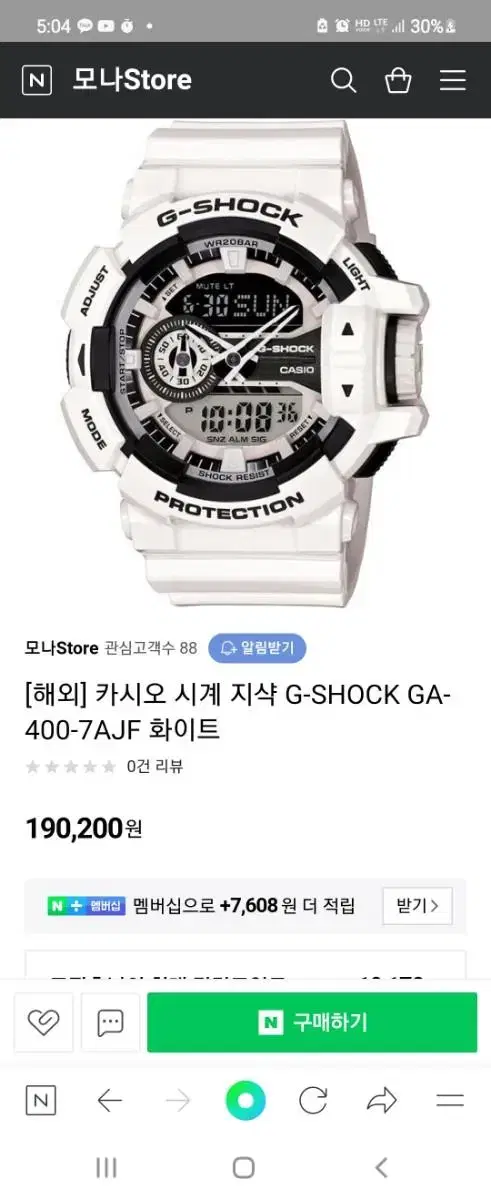Open 모나Store header title link

tap(131, 80)
